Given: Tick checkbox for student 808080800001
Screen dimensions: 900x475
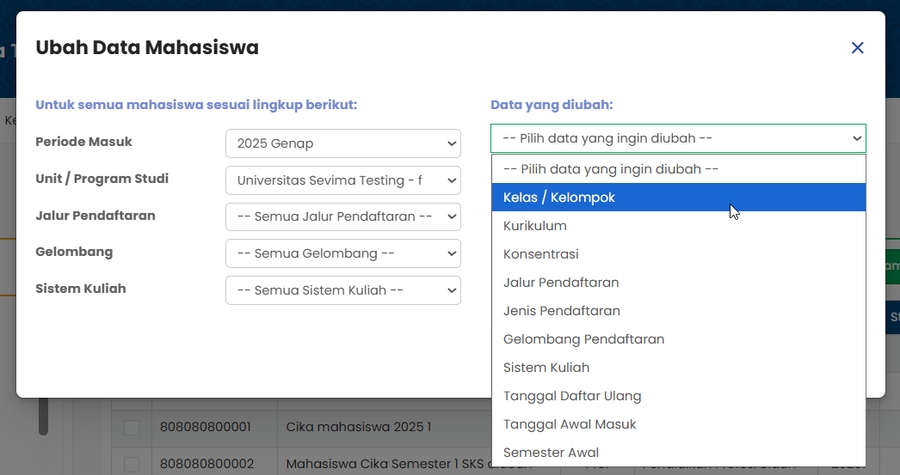Looking at the screenshot, I should pyautogui.click(x=131, y=427).
